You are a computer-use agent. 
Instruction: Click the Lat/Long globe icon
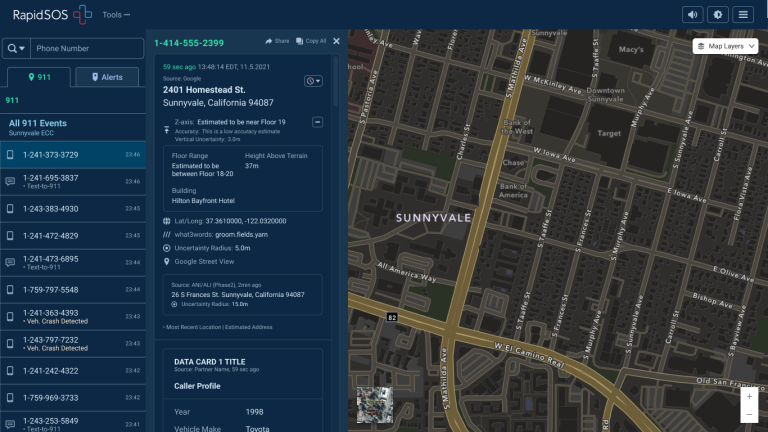(x=167, y=221)
